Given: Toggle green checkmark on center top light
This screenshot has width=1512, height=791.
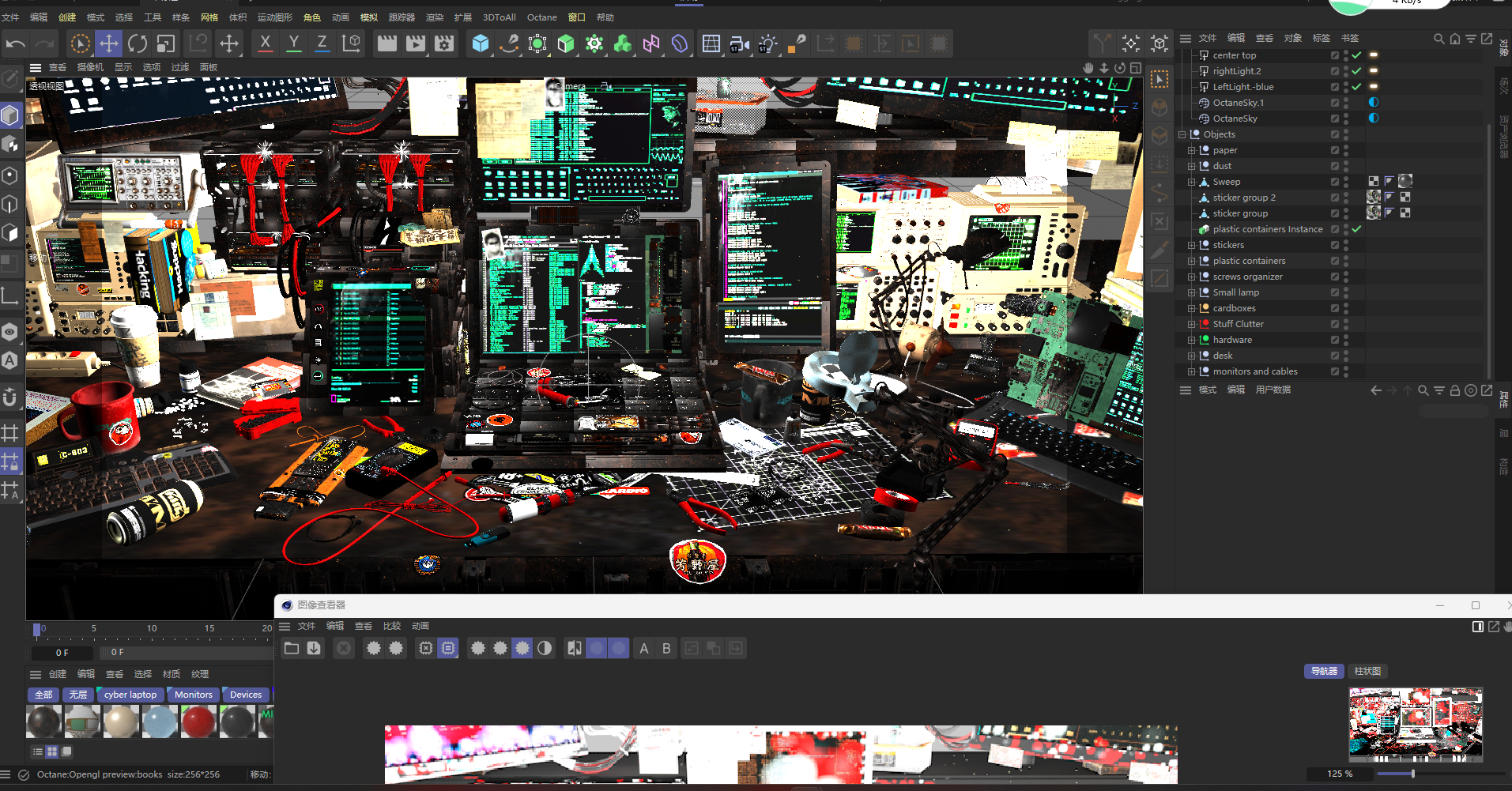Looking at the screenshot, I should pyautogui.click(x=1356, y=55).
